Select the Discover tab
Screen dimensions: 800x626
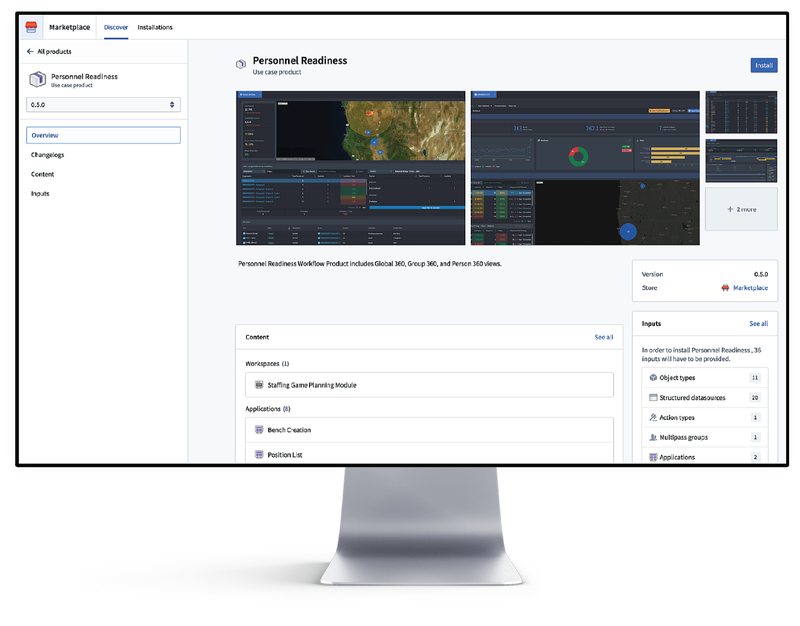point(116,27)
